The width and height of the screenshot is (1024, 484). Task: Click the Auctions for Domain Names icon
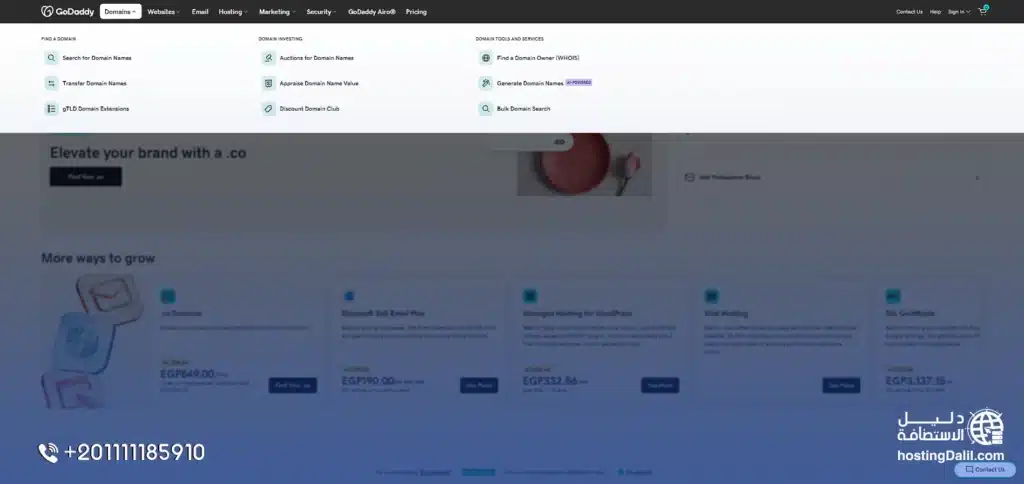[x=268, y=58]
